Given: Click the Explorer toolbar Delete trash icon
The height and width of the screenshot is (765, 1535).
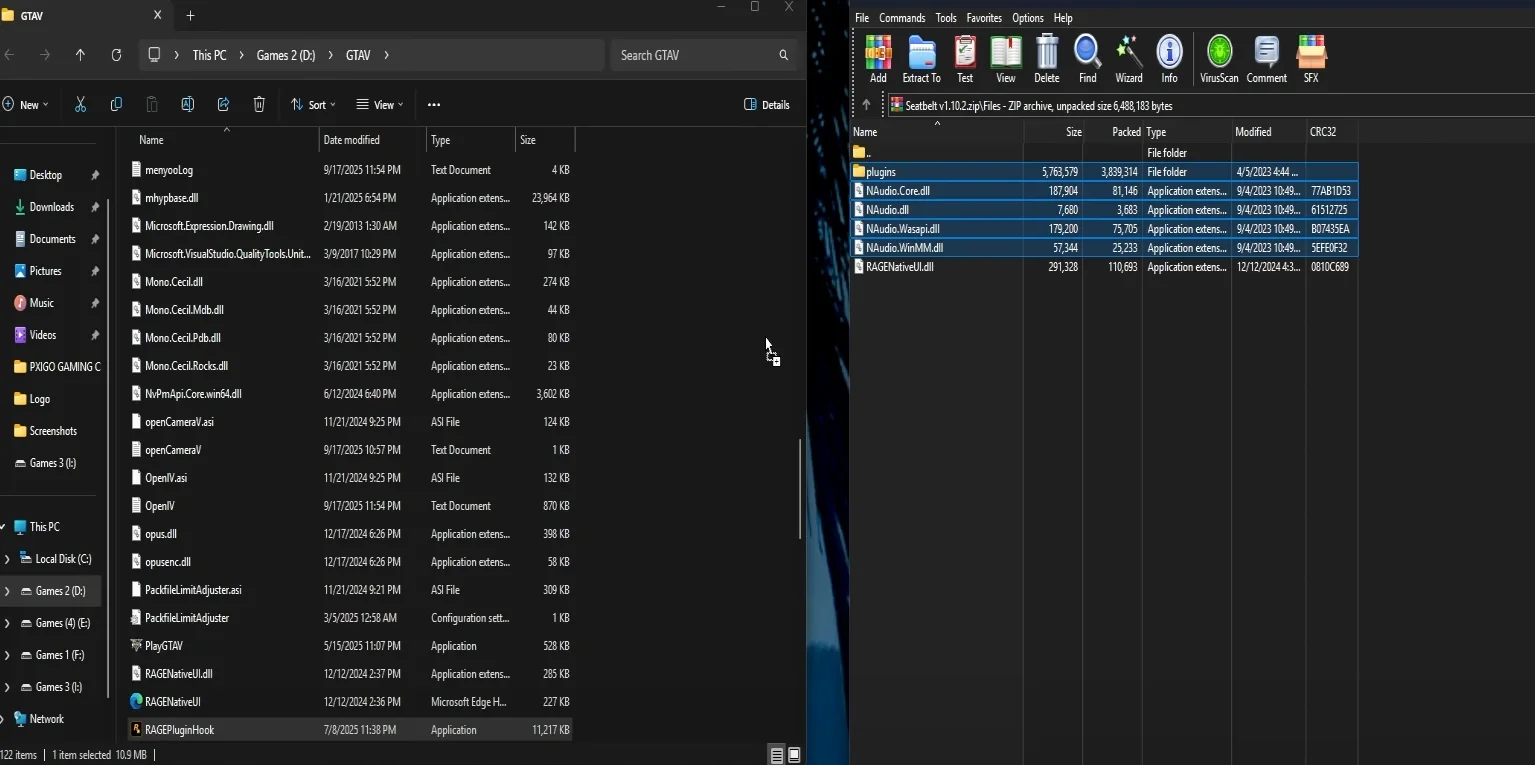Looking at the screenshot, I should 259,105.
